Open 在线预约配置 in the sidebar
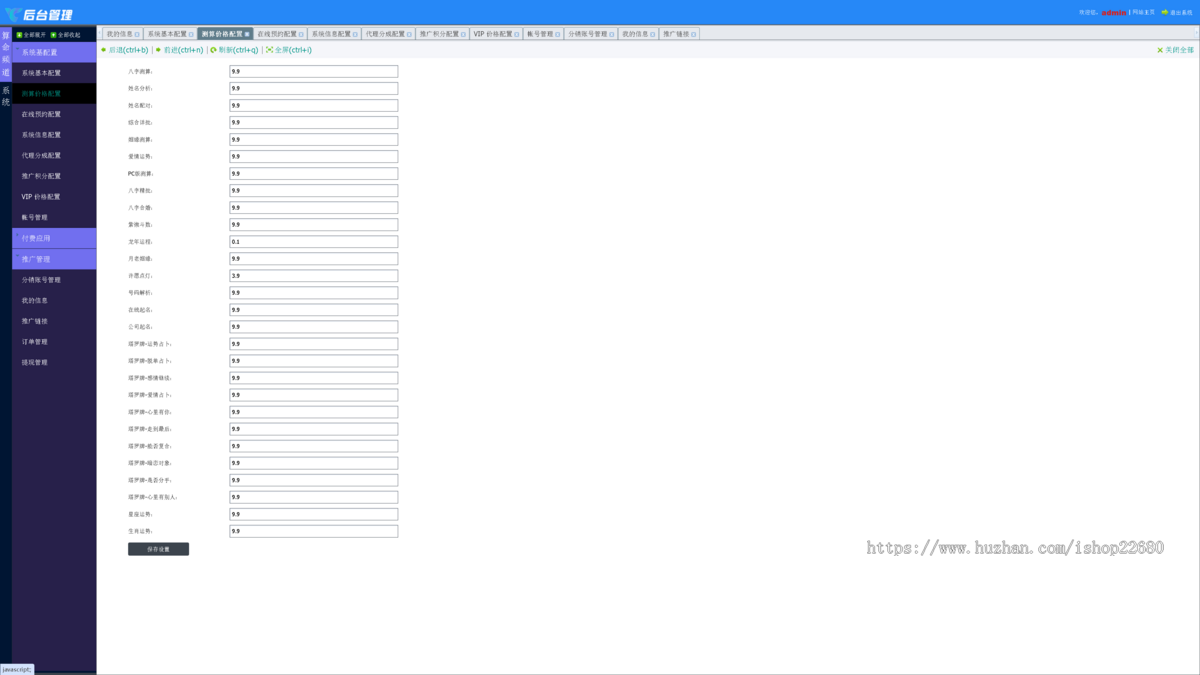The width and height of the screenshot is (1200, 675). tap(54, 114)
